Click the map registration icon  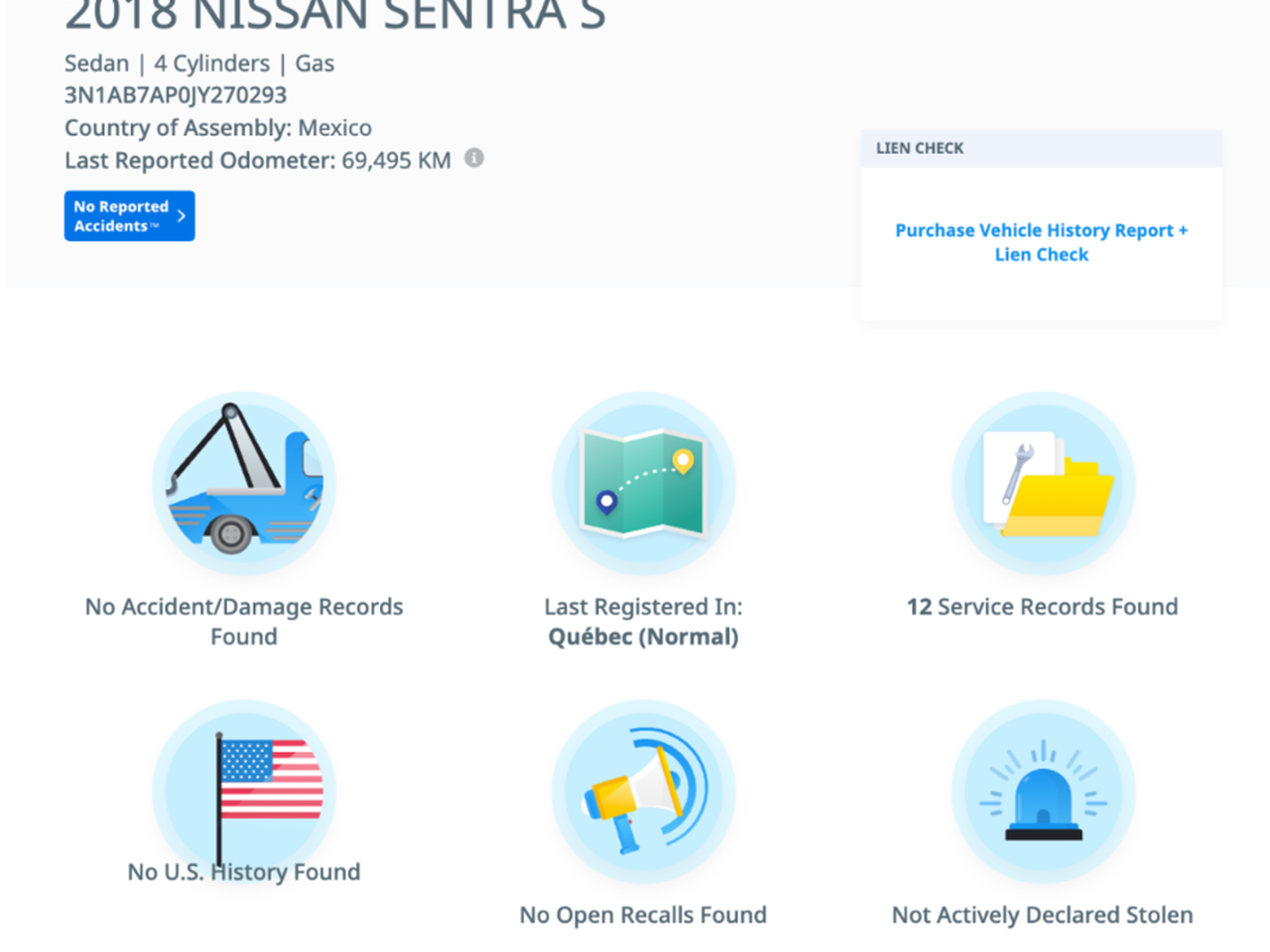[643, 484]
